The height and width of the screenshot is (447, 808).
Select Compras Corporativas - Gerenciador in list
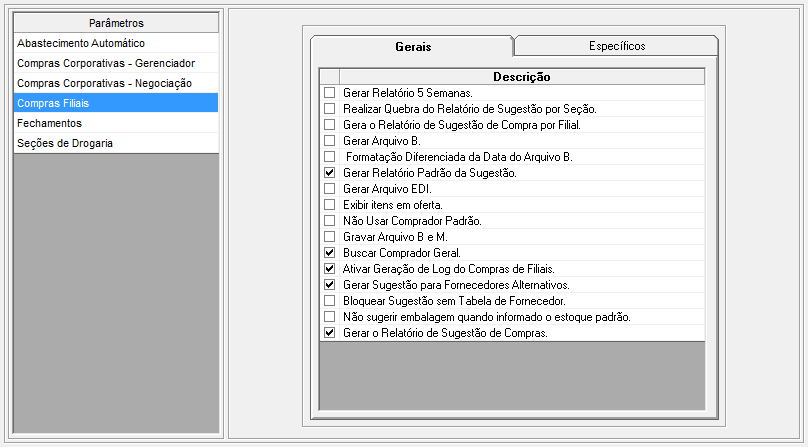105,63
